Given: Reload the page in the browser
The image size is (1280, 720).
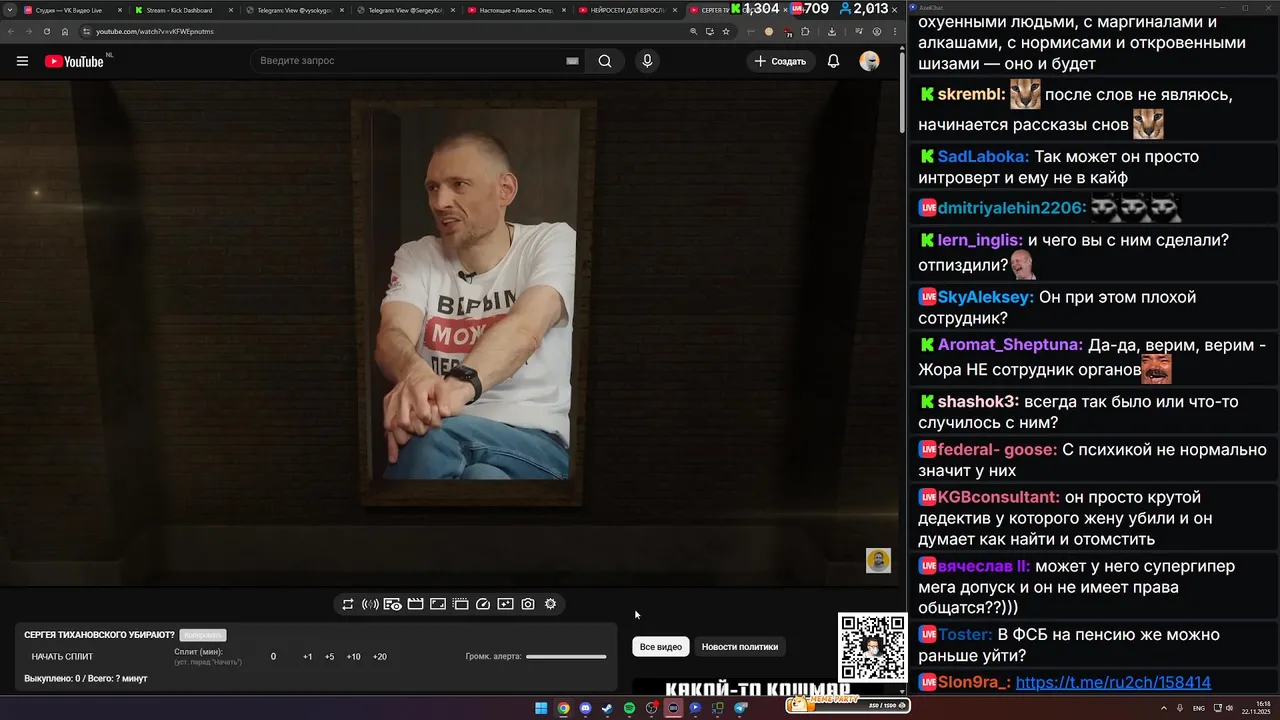Looking at the screenshot, I should coord(47,31).
